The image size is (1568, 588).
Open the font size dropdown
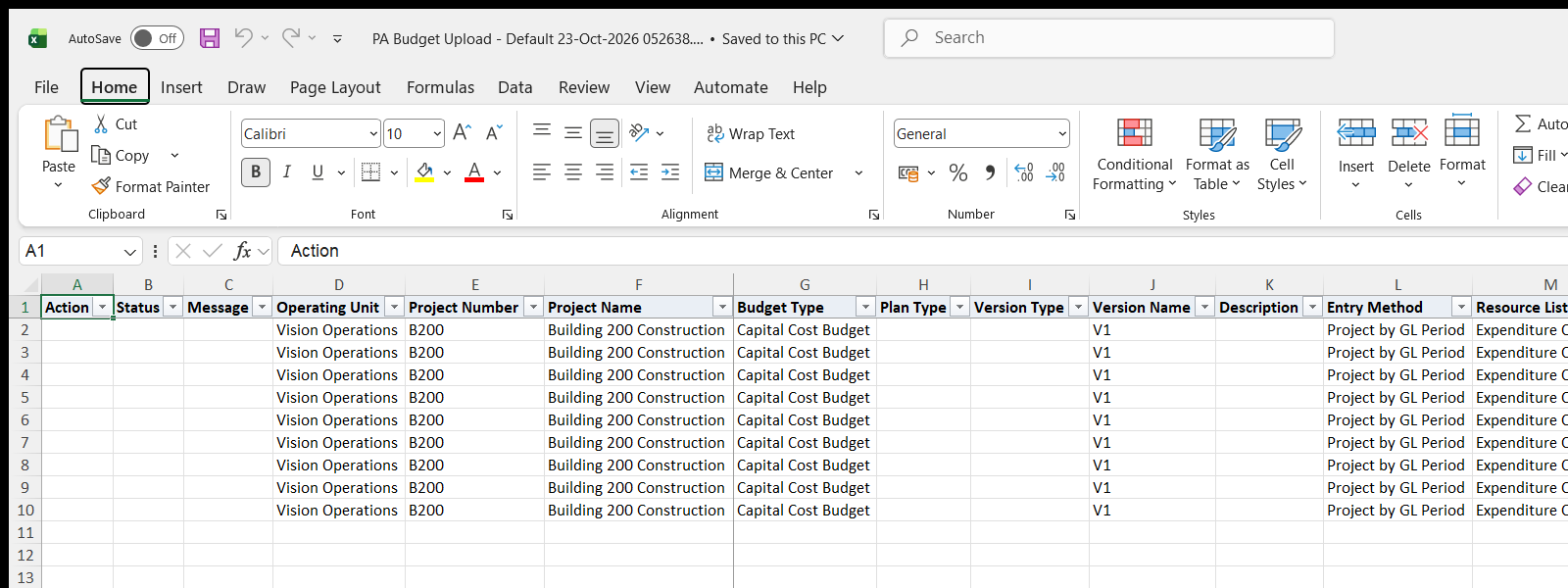[x=437, y=134]
